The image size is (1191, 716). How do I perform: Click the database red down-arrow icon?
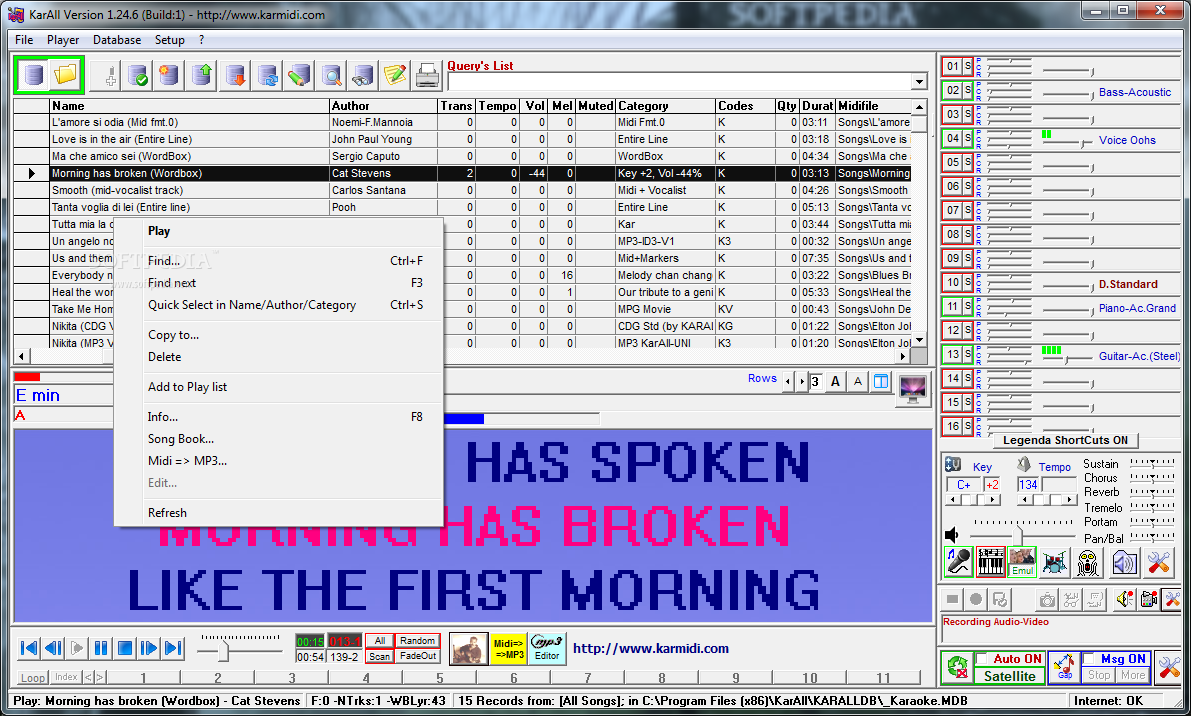click(235, 75)
